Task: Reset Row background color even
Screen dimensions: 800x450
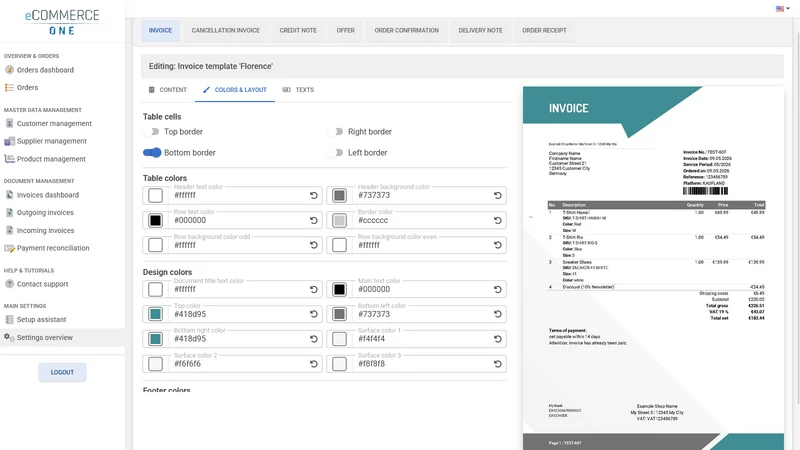Action: 497,245
